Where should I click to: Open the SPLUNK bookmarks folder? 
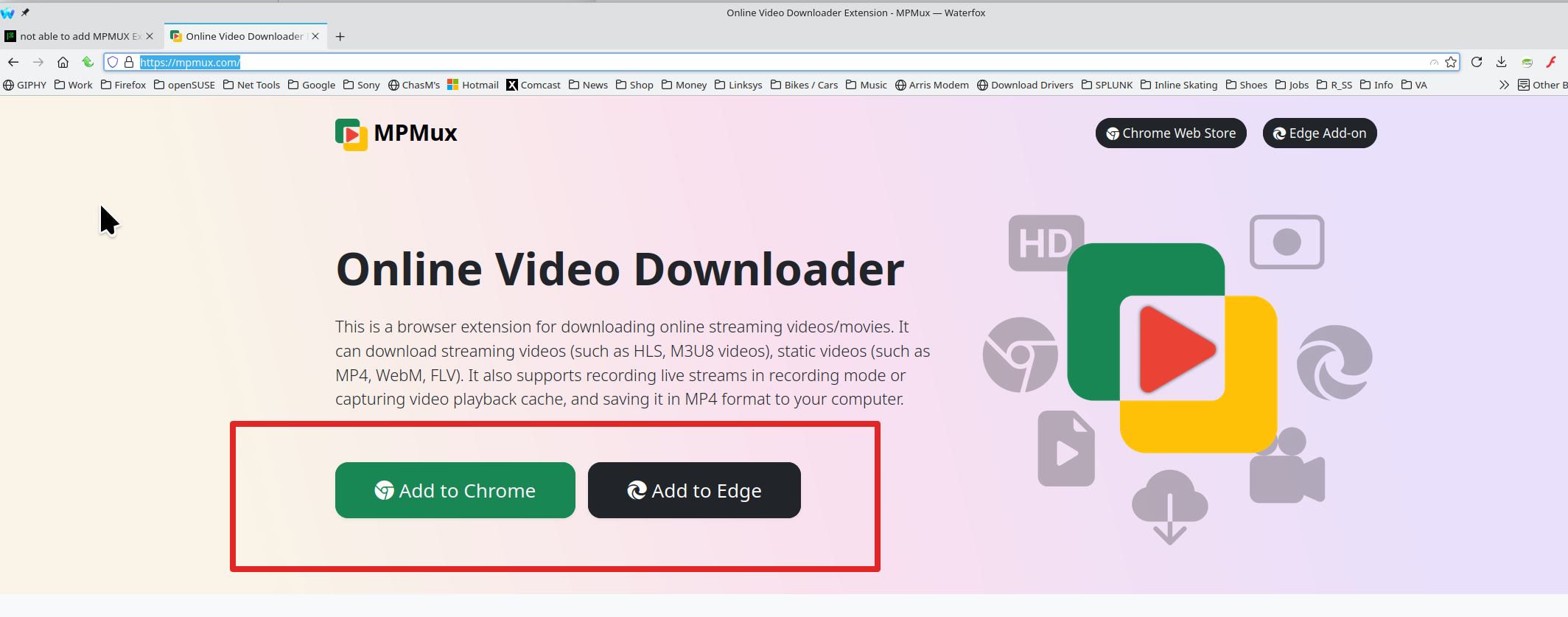coord(1107,85)
